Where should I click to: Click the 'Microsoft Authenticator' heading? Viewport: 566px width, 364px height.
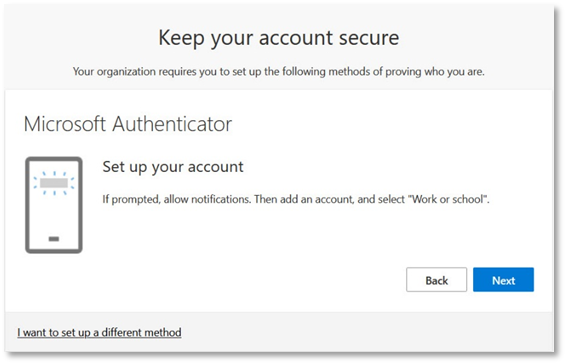[128, 124]
